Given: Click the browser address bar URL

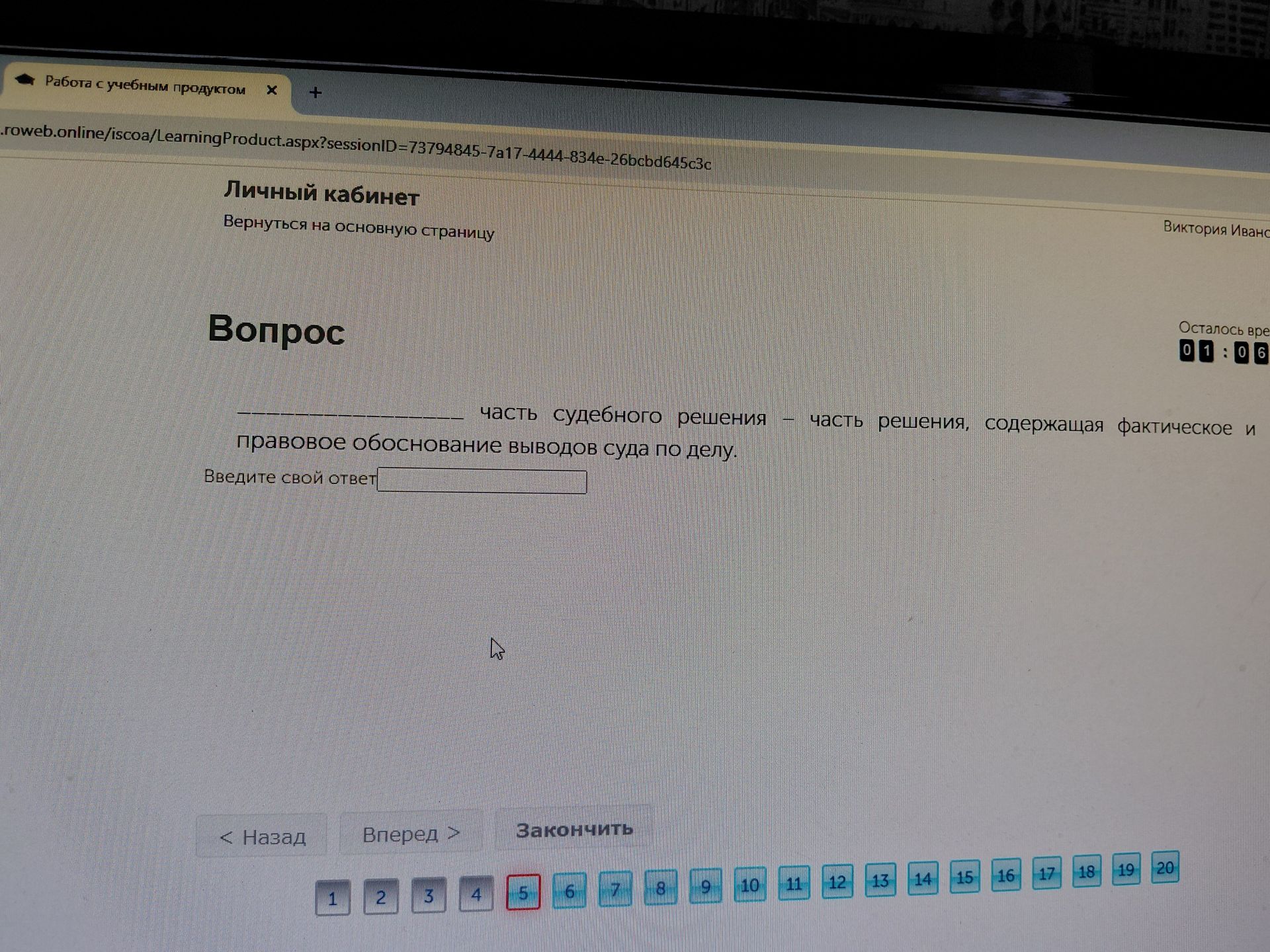Looking at the screenshot, I should (x=356, y=145).
